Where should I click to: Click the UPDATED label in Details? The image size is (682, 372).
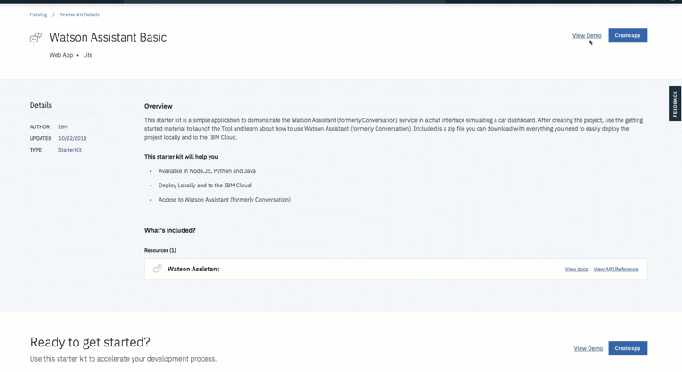pyautogui.click(x=40, y=138)
